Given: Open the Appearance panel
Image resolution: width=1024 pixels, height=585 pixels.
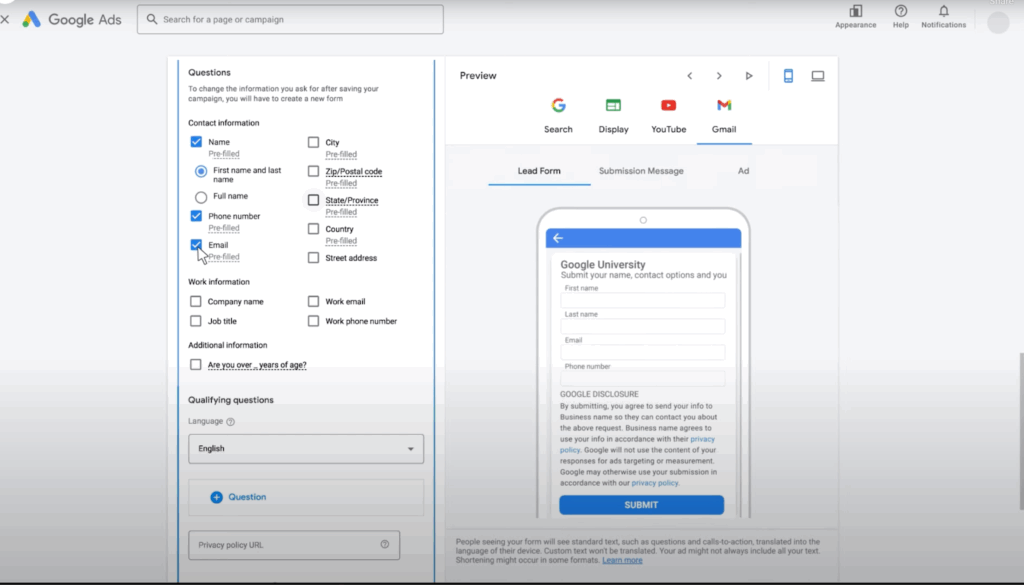Looking at the screenshot, I should (856, 17).
